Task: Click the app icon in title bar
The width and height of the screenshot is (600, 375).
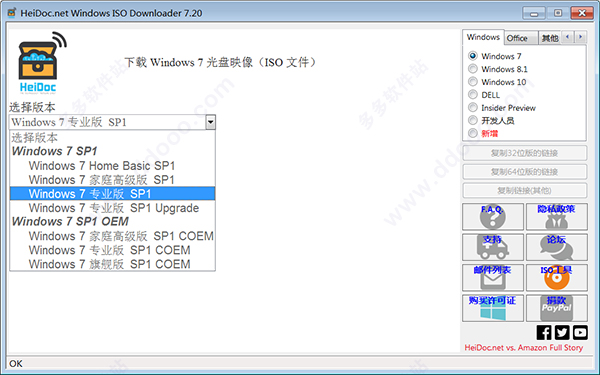Action: click(x=12, y=13)
